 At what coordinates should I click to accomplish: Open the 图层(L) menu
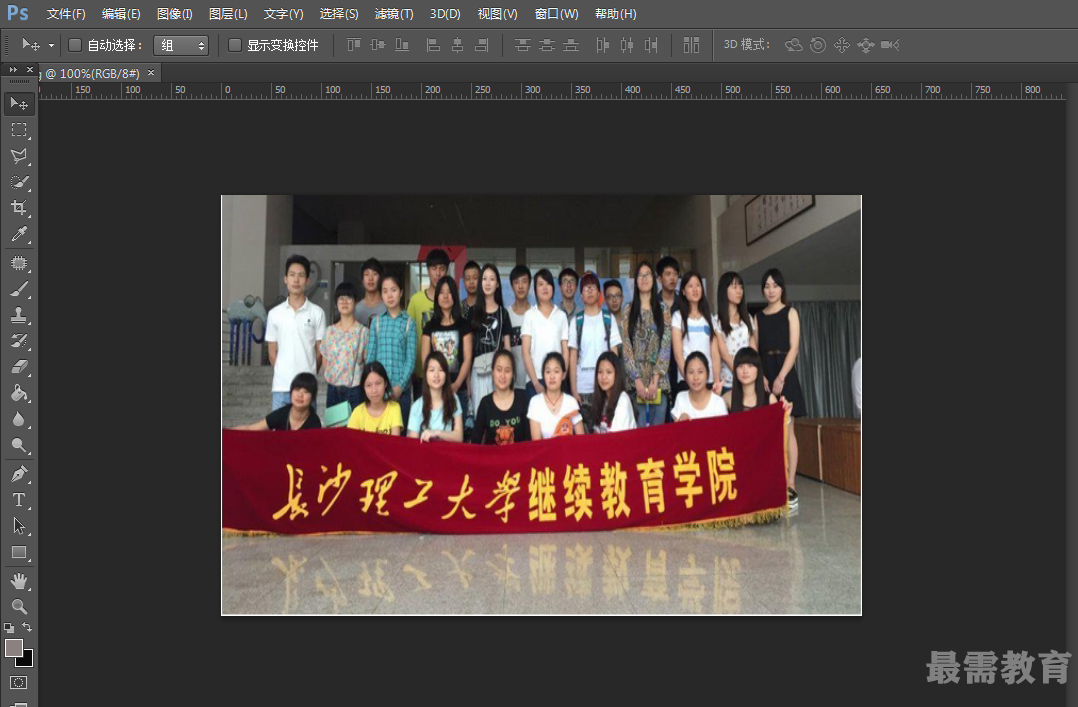(228, 14)
